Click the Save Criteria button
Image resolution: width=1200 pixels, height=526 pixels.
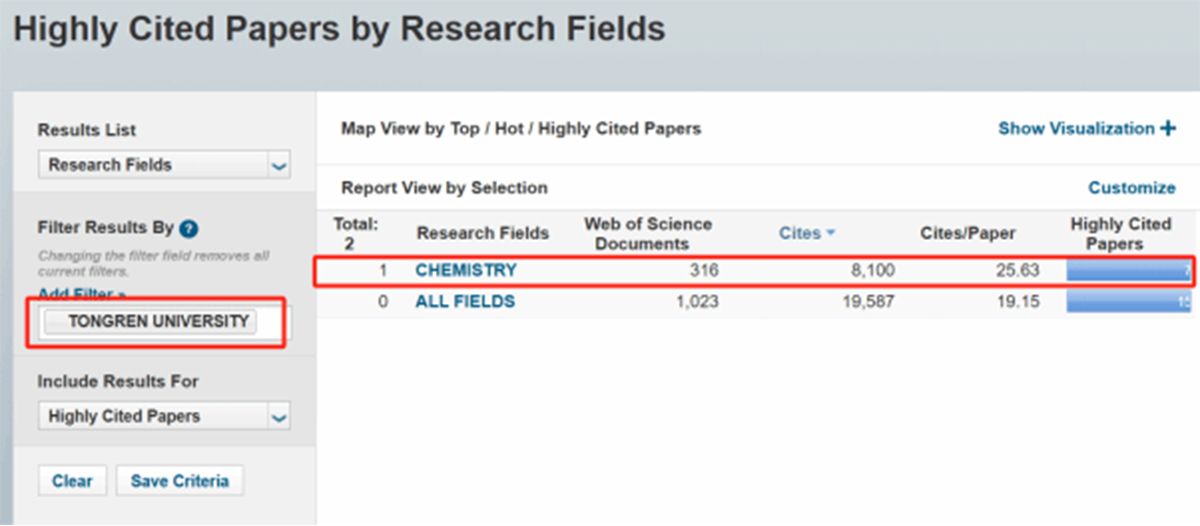pos(179,481)
